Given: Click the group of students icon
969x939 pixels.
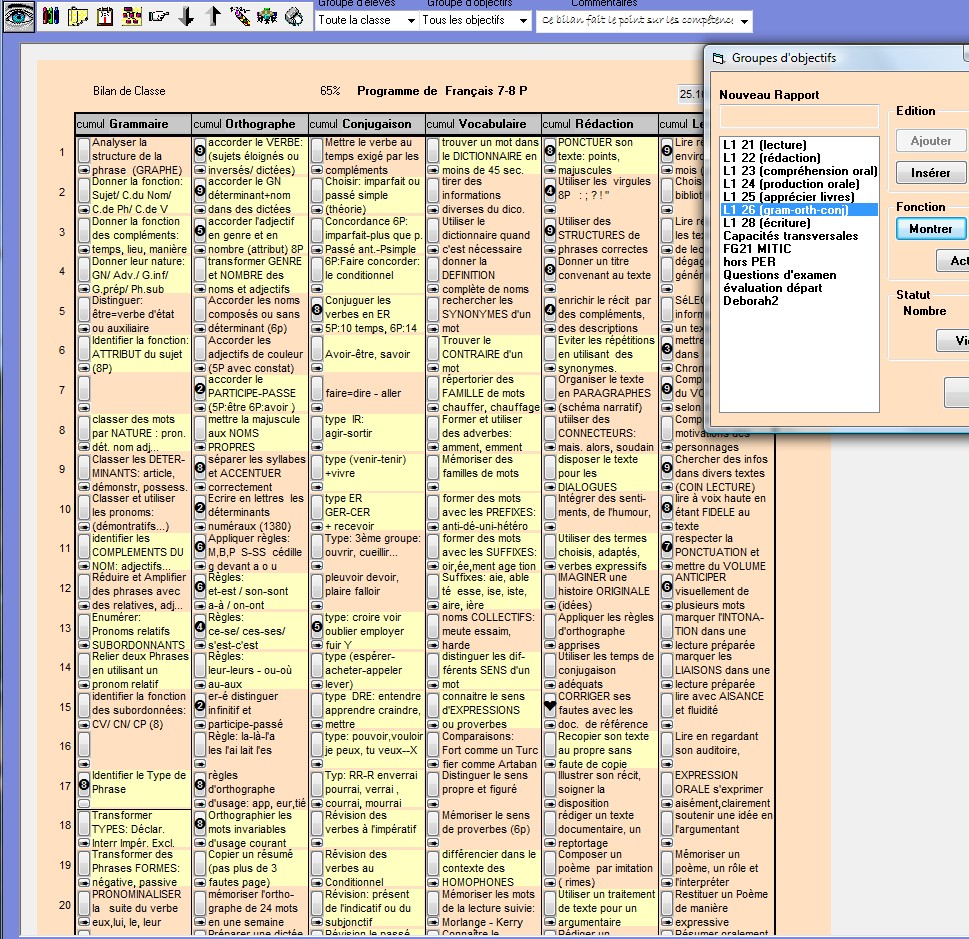Looking at the screenshot, I should 267,16.
